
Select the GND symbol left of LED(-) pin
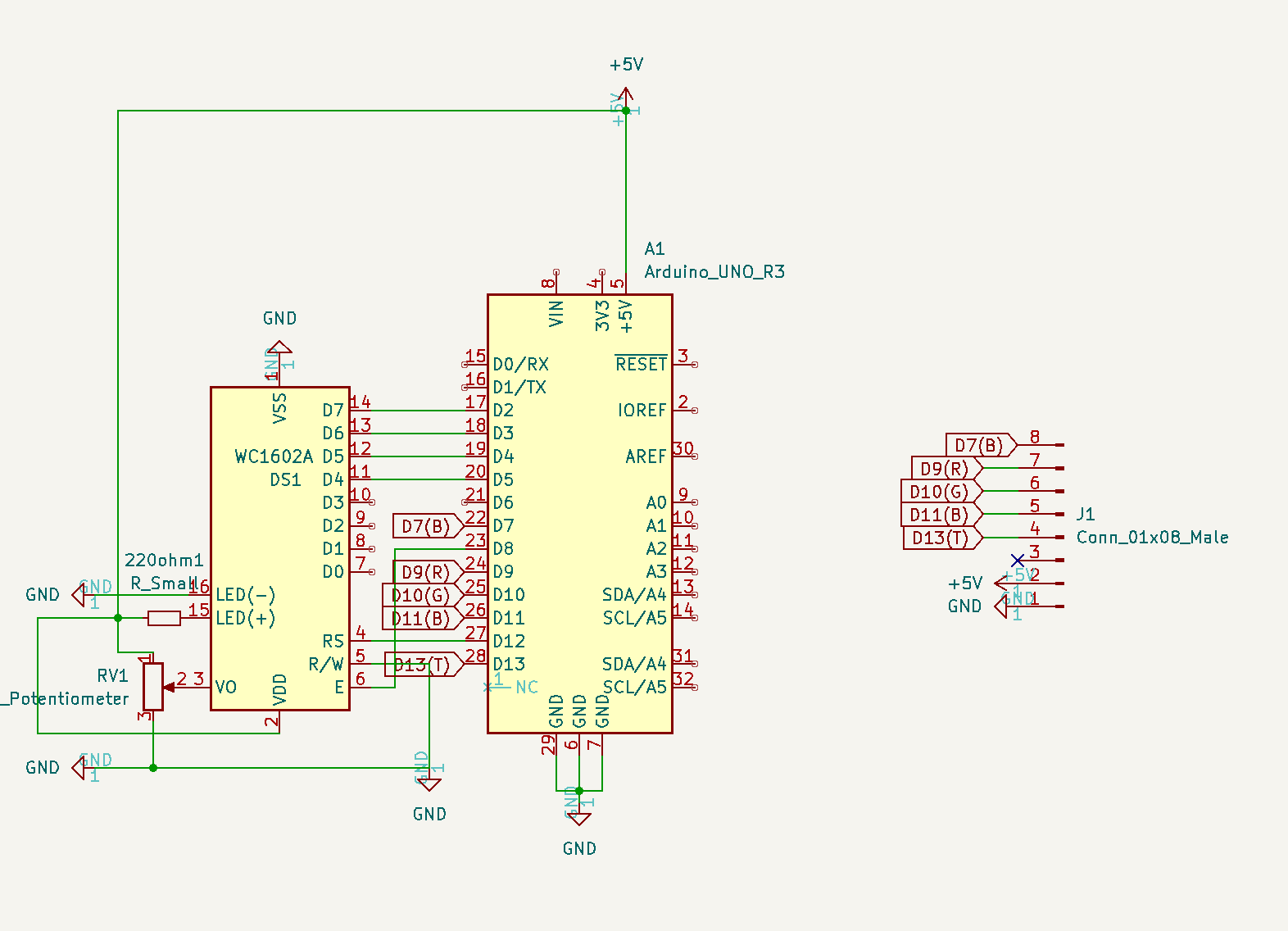(79, 595)
